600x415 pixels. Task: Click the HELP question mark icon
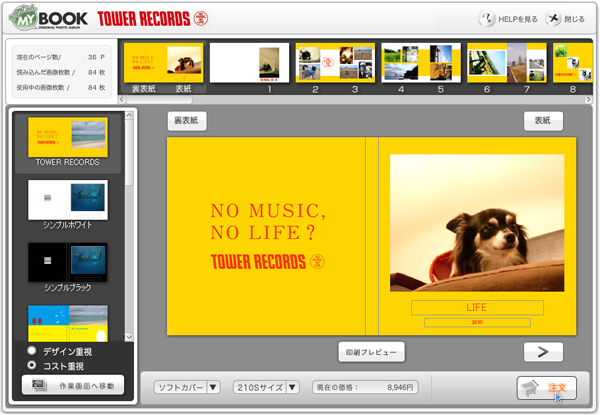[x=487, y=18]
